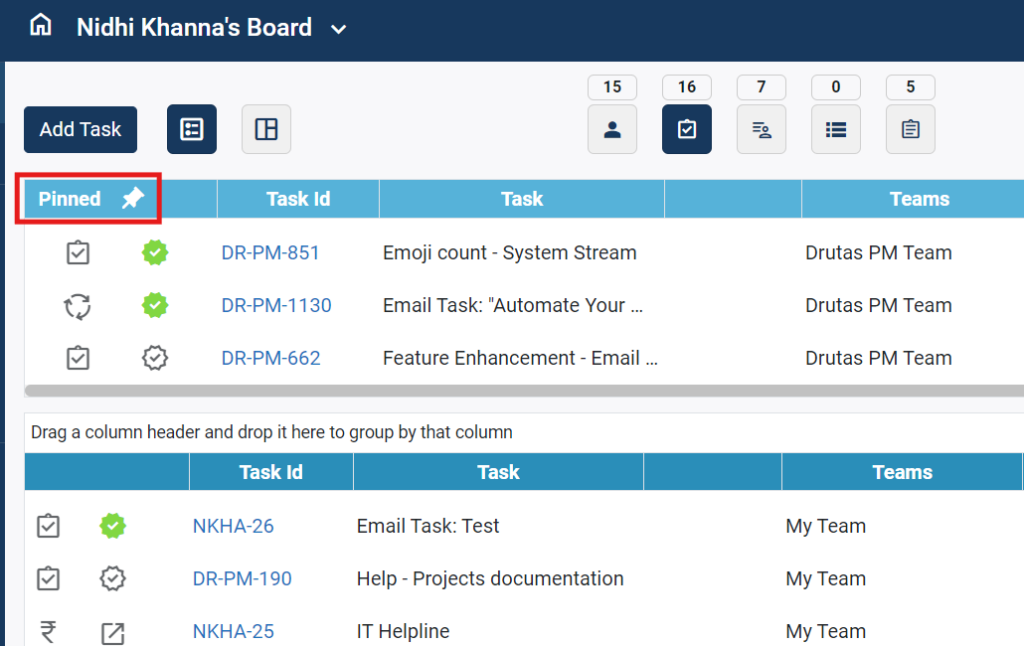Toggle the completed badge on Email Task Test
This screenshot has height=646, width=1024.
(112, 525)
